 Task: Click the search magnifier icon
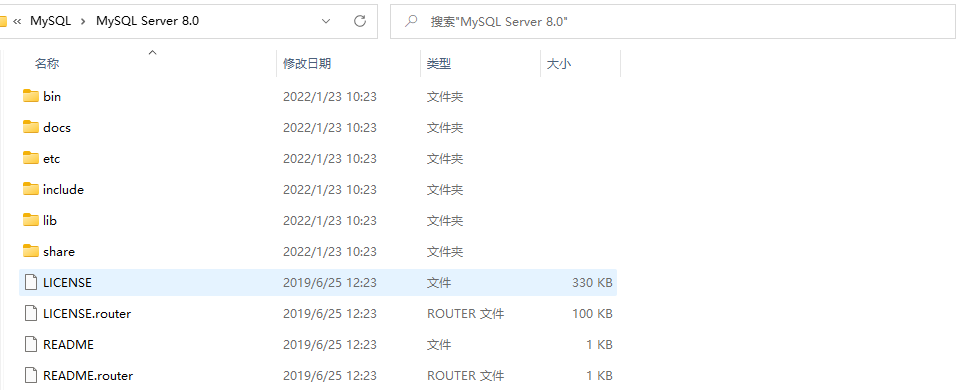(411, 21)
